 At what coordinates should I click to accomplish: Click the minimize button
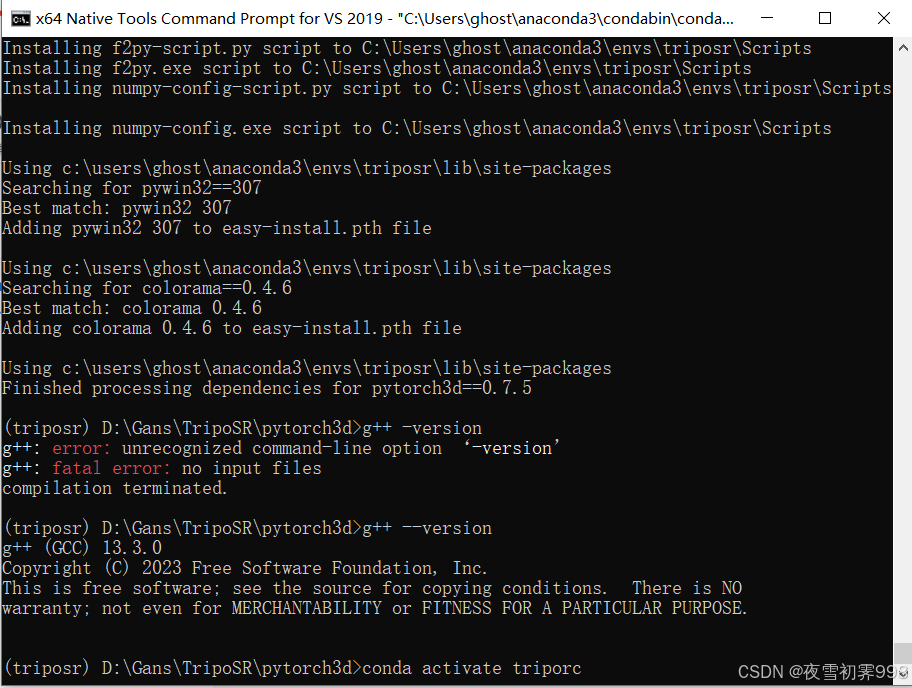(766, 18)
